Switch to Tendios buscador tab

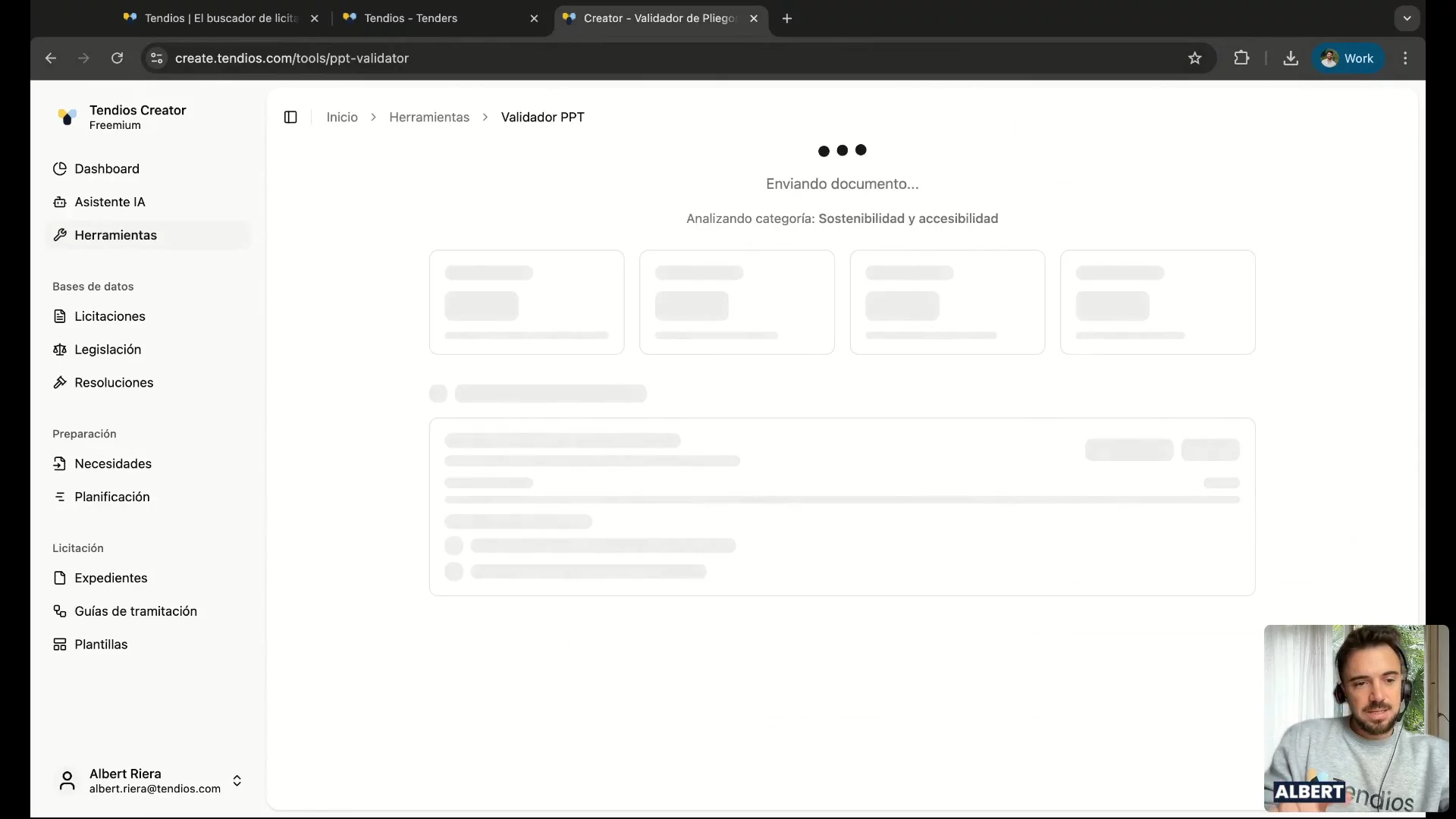click(x=221, y=18)
